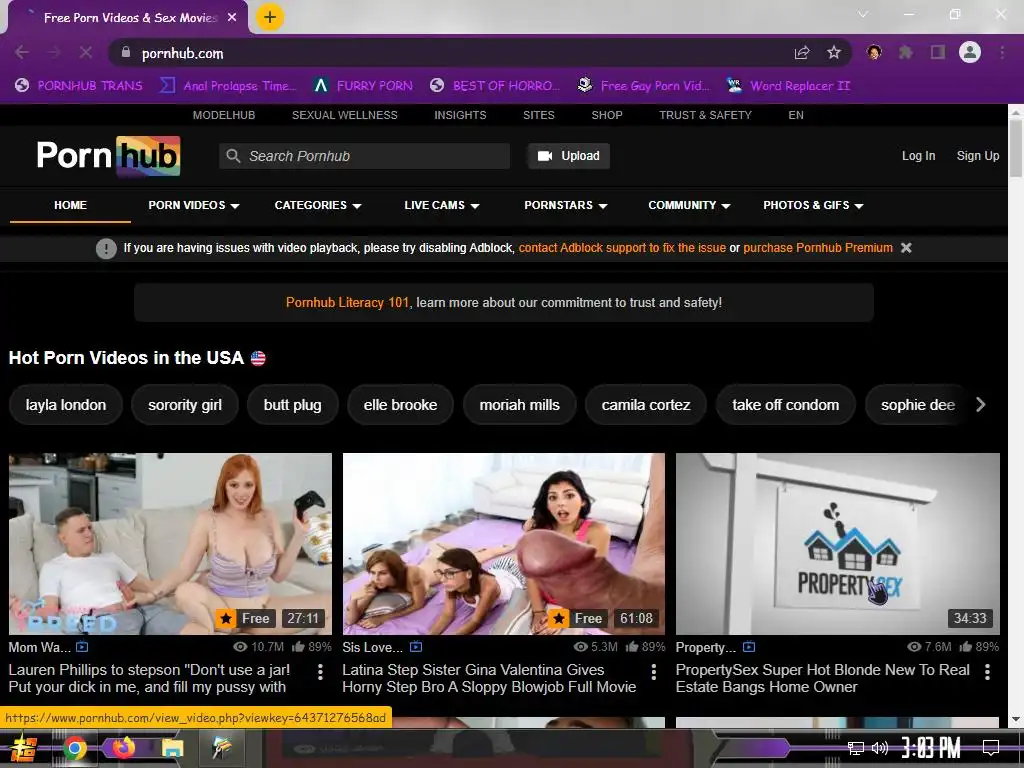This screenshot has width=1024, height=768.
Task: Click the page vertical scrollbar thumb
Action: coord(1016,148)
